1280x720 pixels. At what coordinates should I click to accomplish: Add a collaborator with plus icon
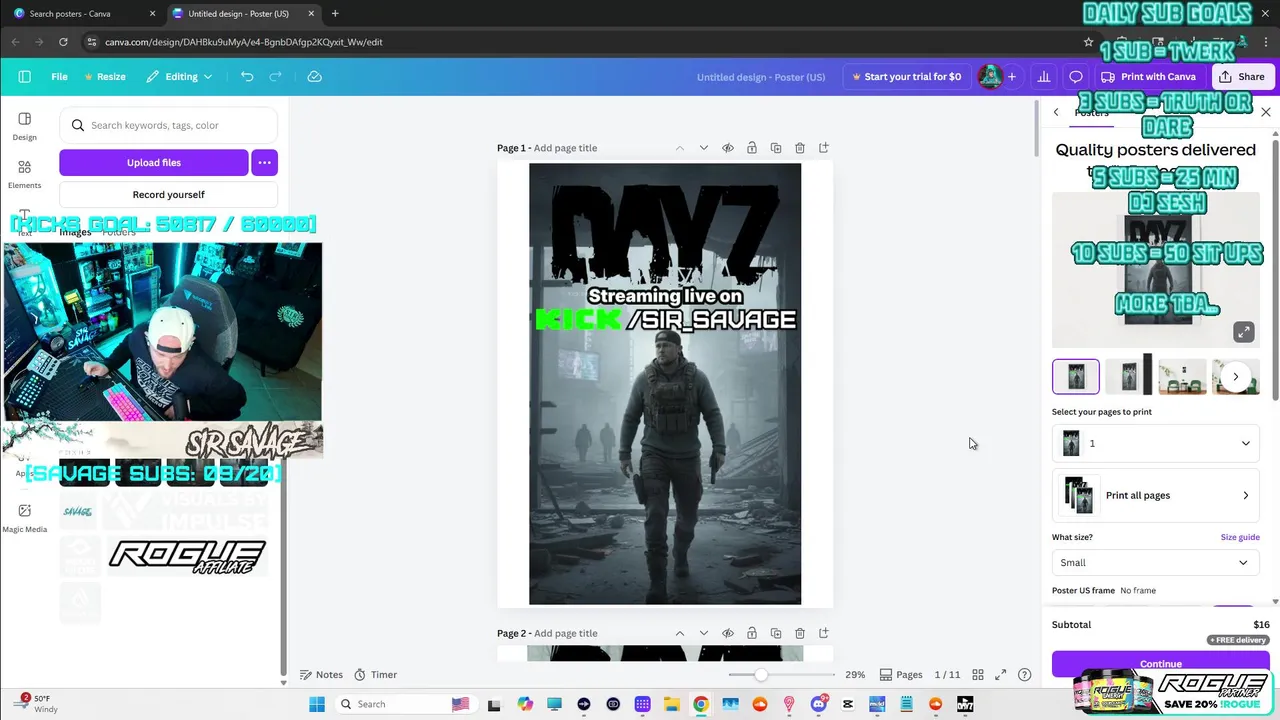click(x=1012, y=76)
